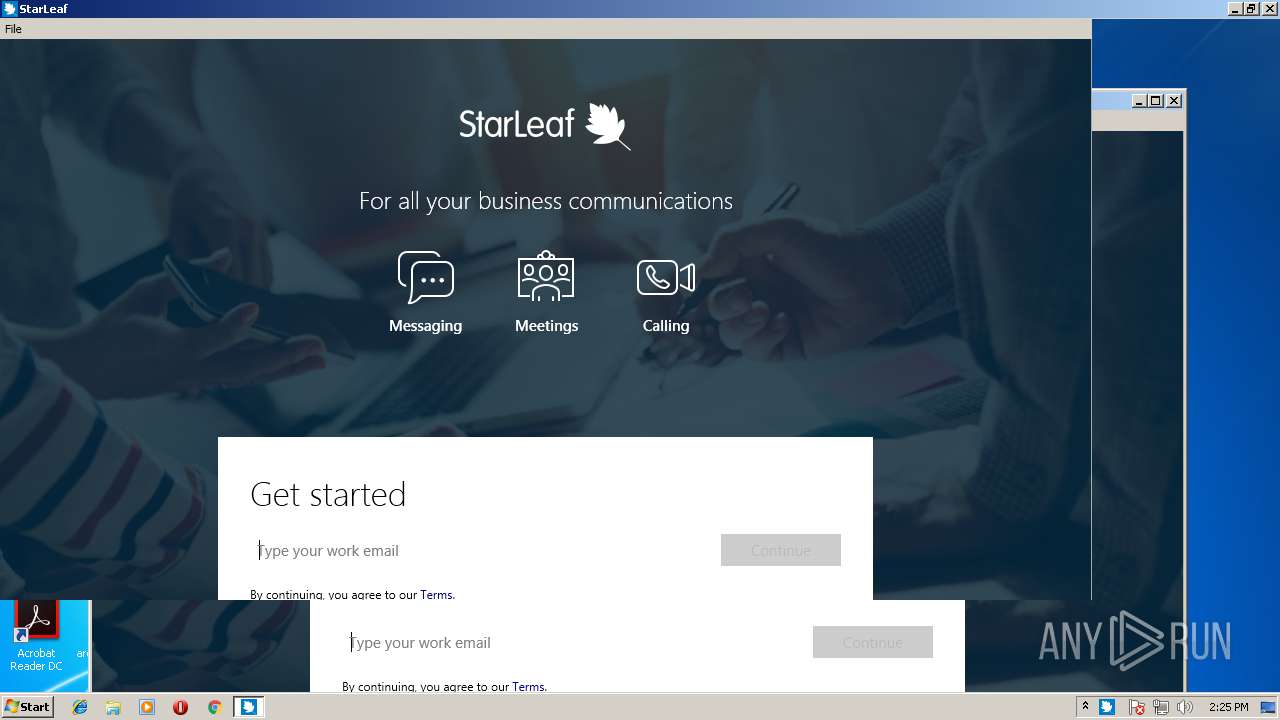This screenshot has width=1280, height=720.
Task: Show hidden system tray icons
Action: 1085,707
